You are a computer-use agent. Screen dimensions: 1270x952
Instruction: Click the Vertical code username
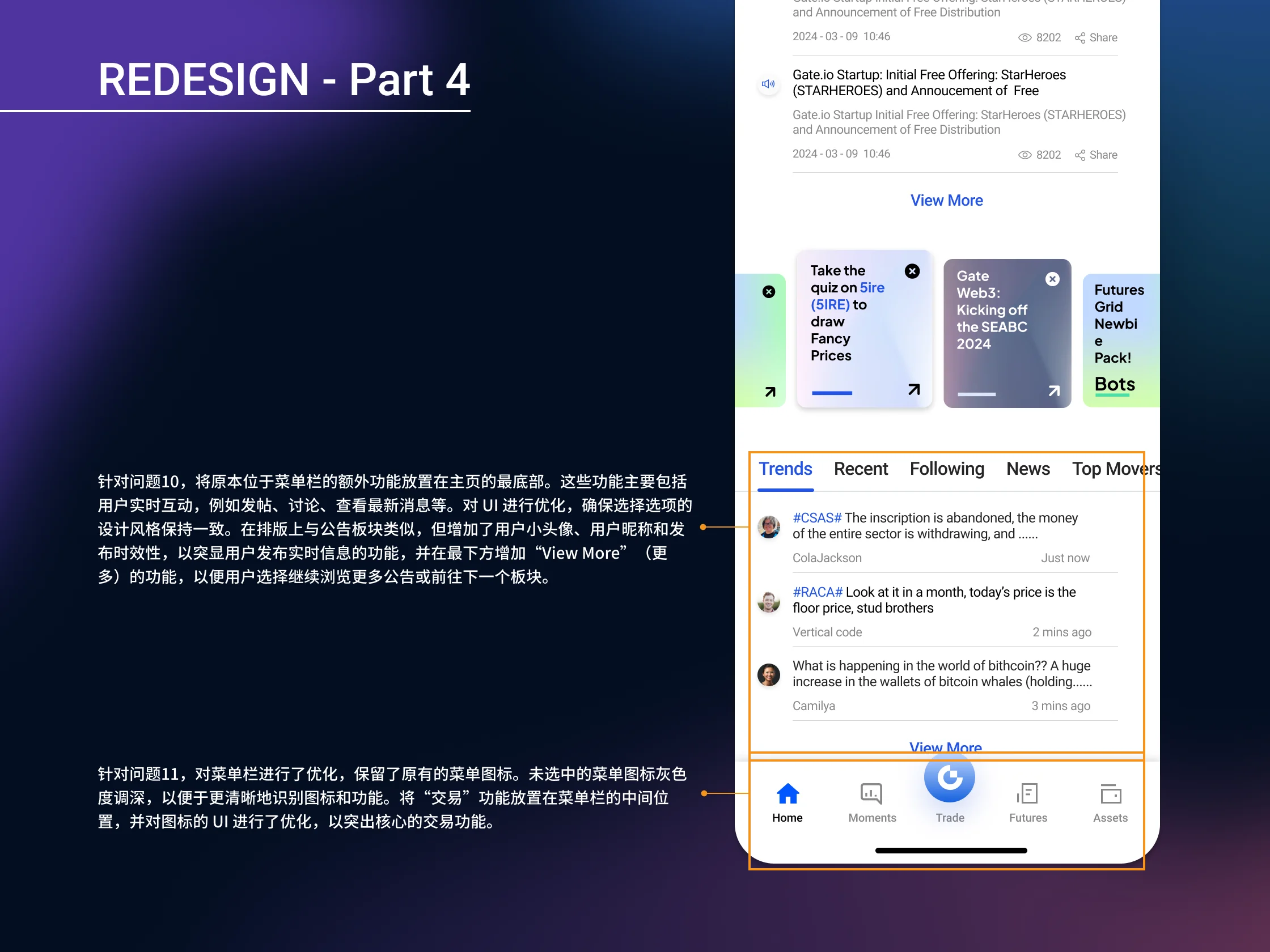(x=827, y=632)
